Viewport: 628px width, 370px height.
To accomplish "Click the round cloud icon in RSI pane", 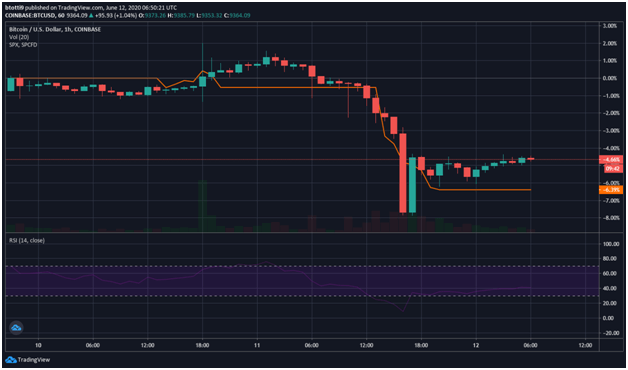I will point(16,328).
